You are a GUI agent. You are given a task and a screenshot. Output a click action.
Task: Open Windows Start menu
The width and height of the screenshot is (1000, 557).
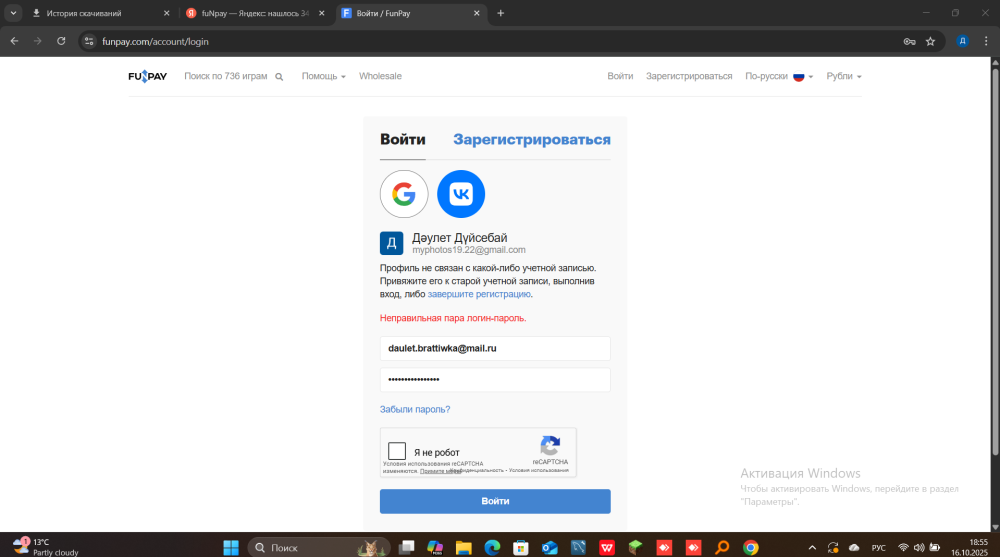point(231,547)
